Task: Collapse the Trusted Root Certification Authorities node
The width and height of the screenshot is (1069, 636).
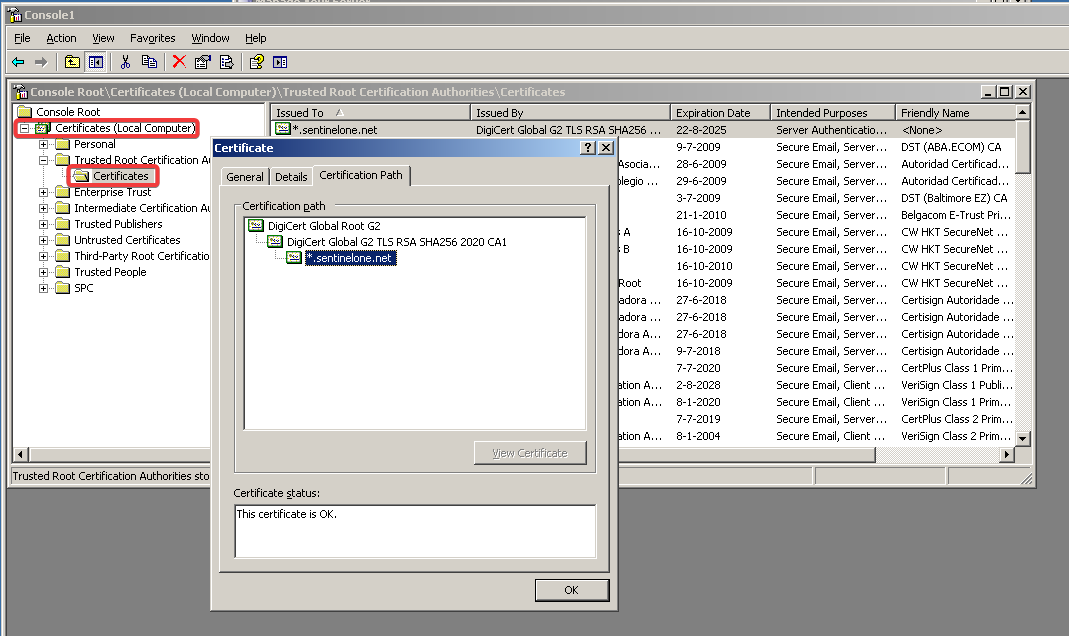Action: click(44, 160)
